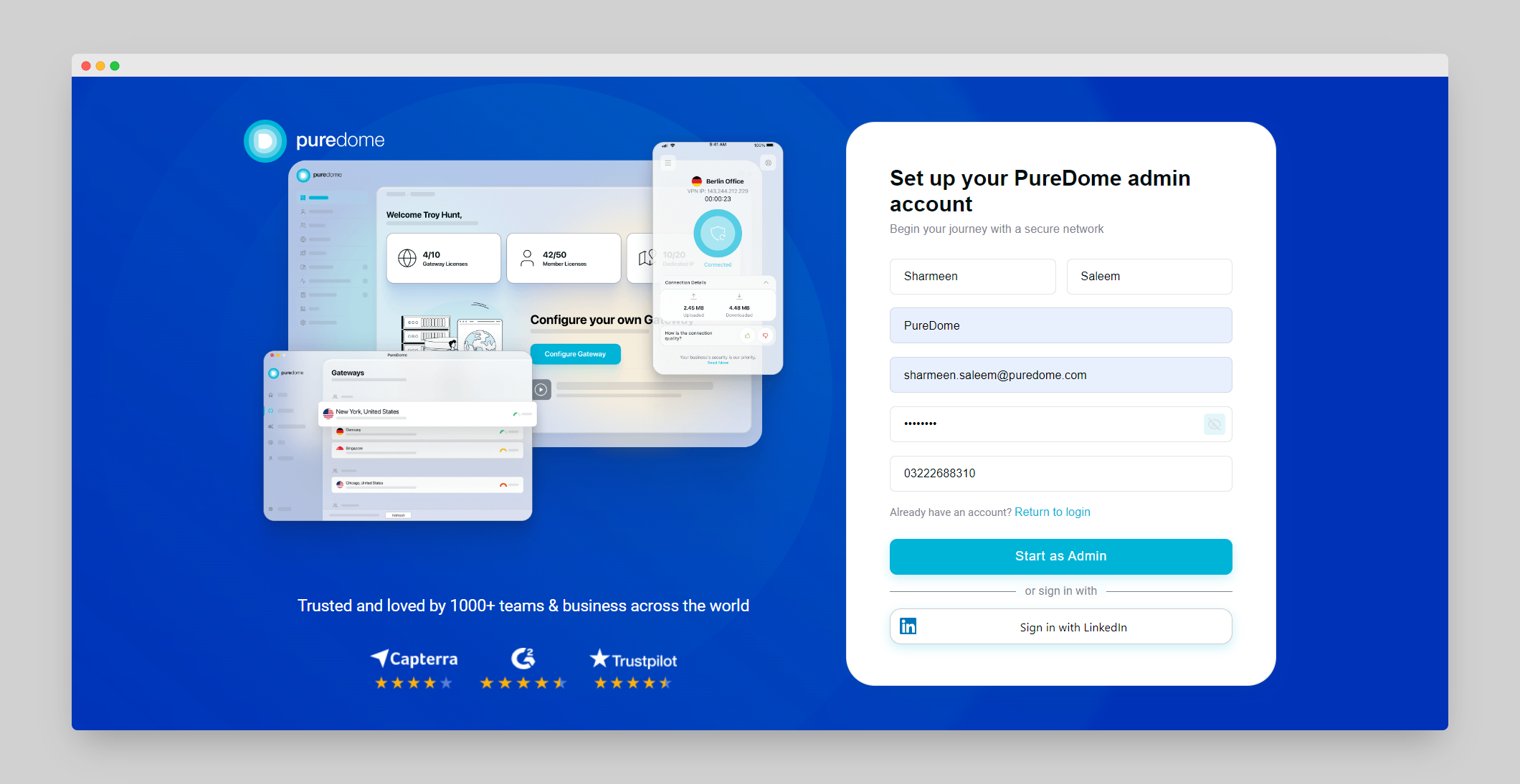The height and width of the screenshot is (784, 1520).
Task: Click the phone number field 03222688310
Action: tap(1060, 474)
